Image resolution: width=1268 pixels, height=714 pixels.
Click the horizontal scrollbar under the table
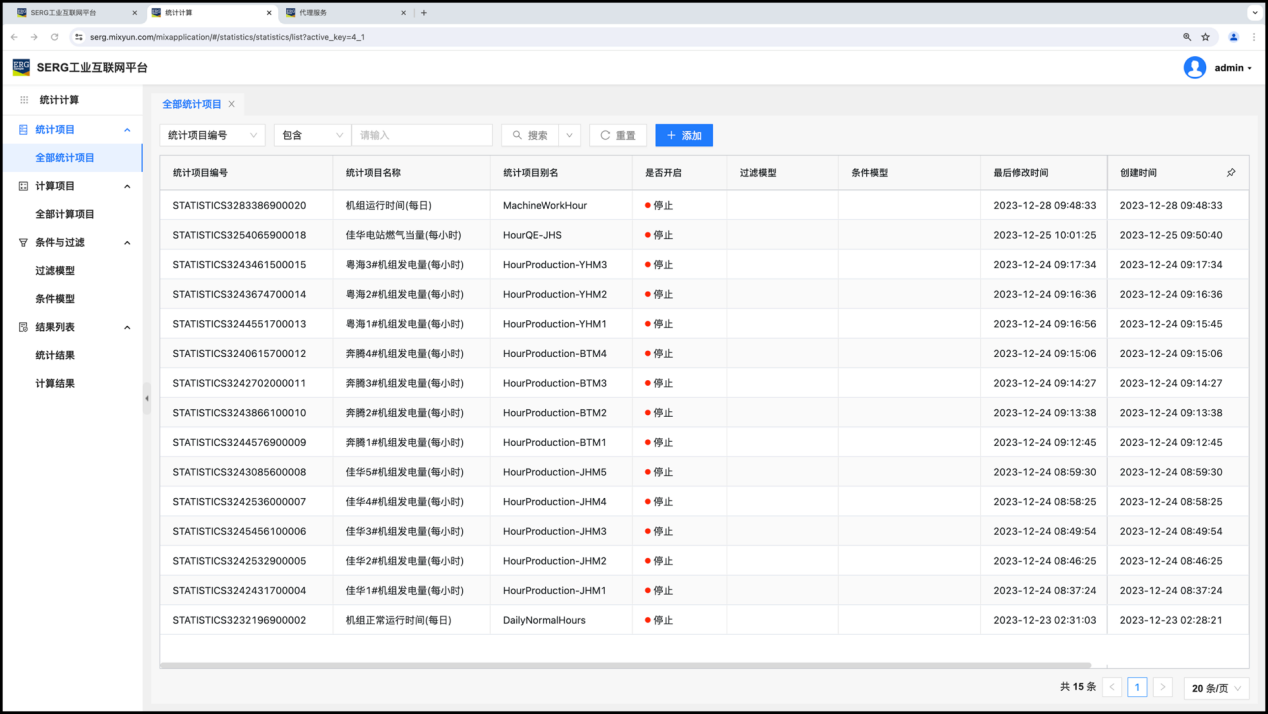[625, 665]
